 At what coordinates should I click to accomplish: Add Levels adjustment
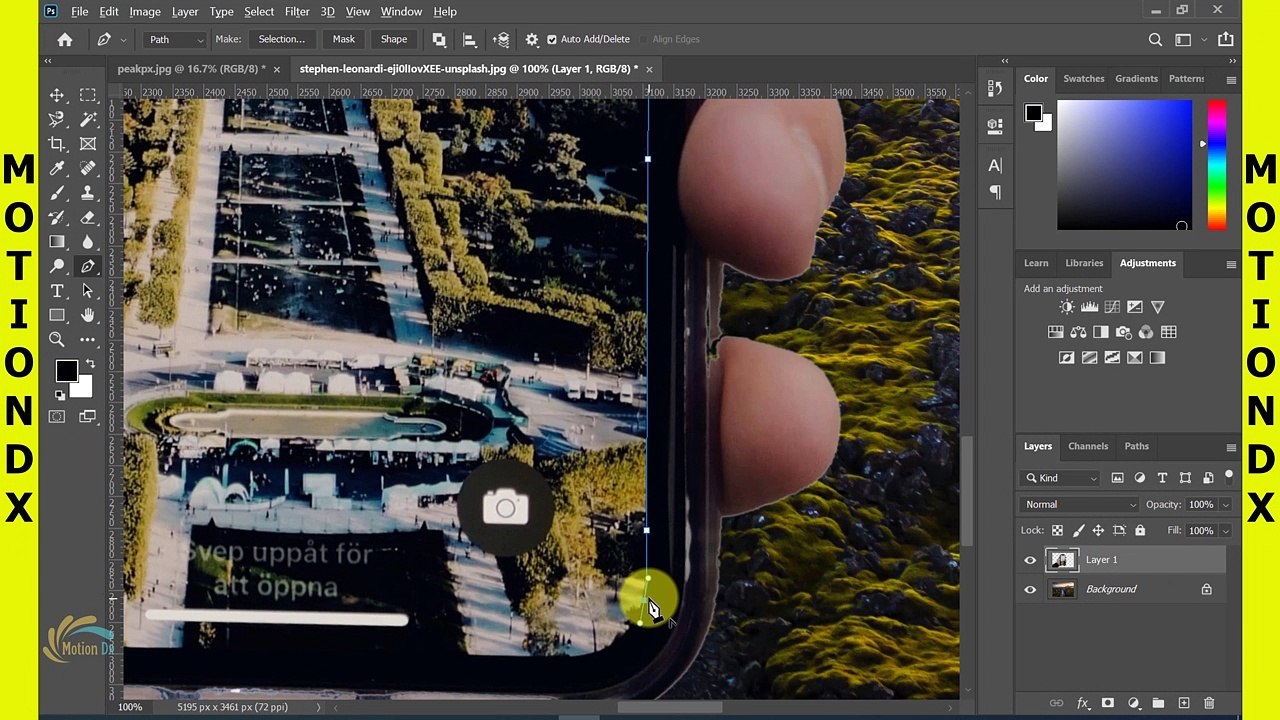pyautogui.click(x=1089, y=307)
